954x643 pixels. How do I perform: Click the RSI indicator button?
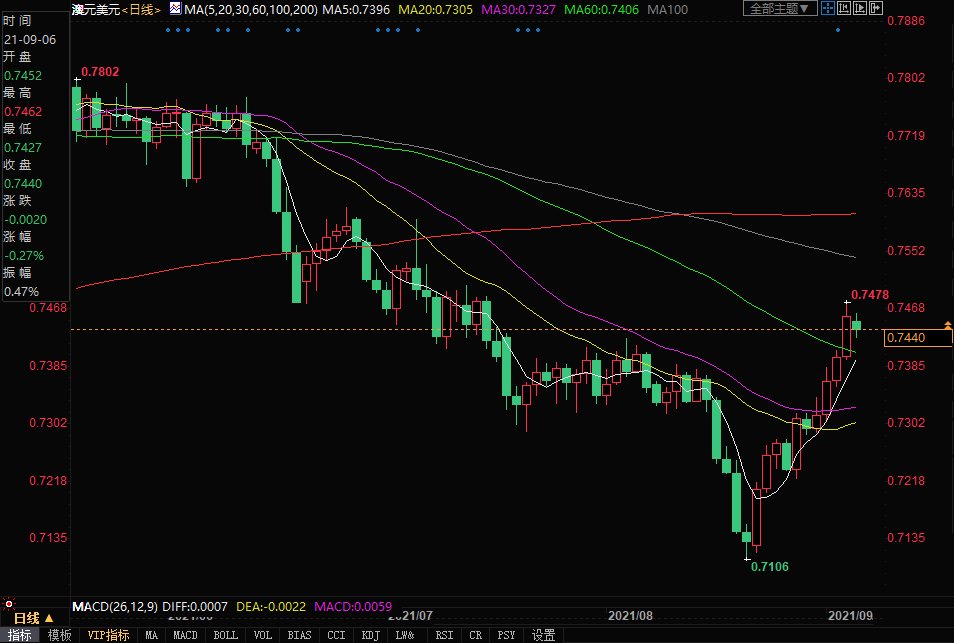(x=444, y=635)
